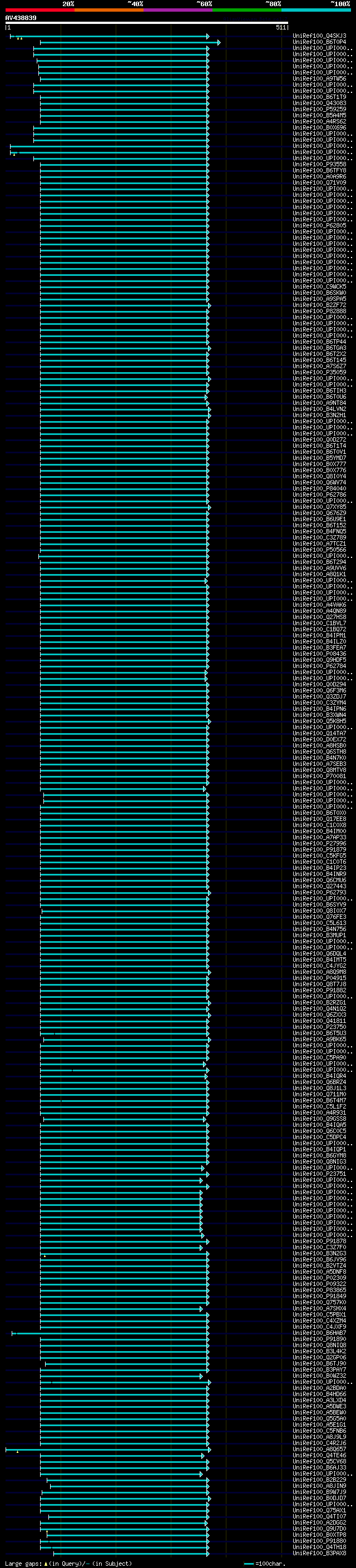The width and height of the screenshot is (356, 1568).
Task: Click the gap markers on the UniRef100_Q4SKJ3 alignment
Action: click(x=19, y=38)
